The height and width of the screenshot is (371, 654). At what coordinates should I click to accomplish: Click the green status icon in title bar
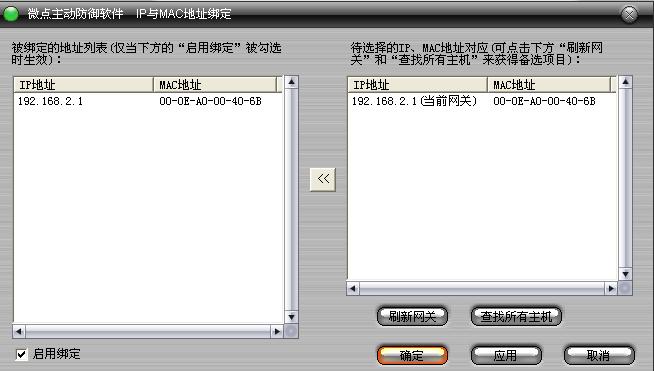[x=11, y=14]
